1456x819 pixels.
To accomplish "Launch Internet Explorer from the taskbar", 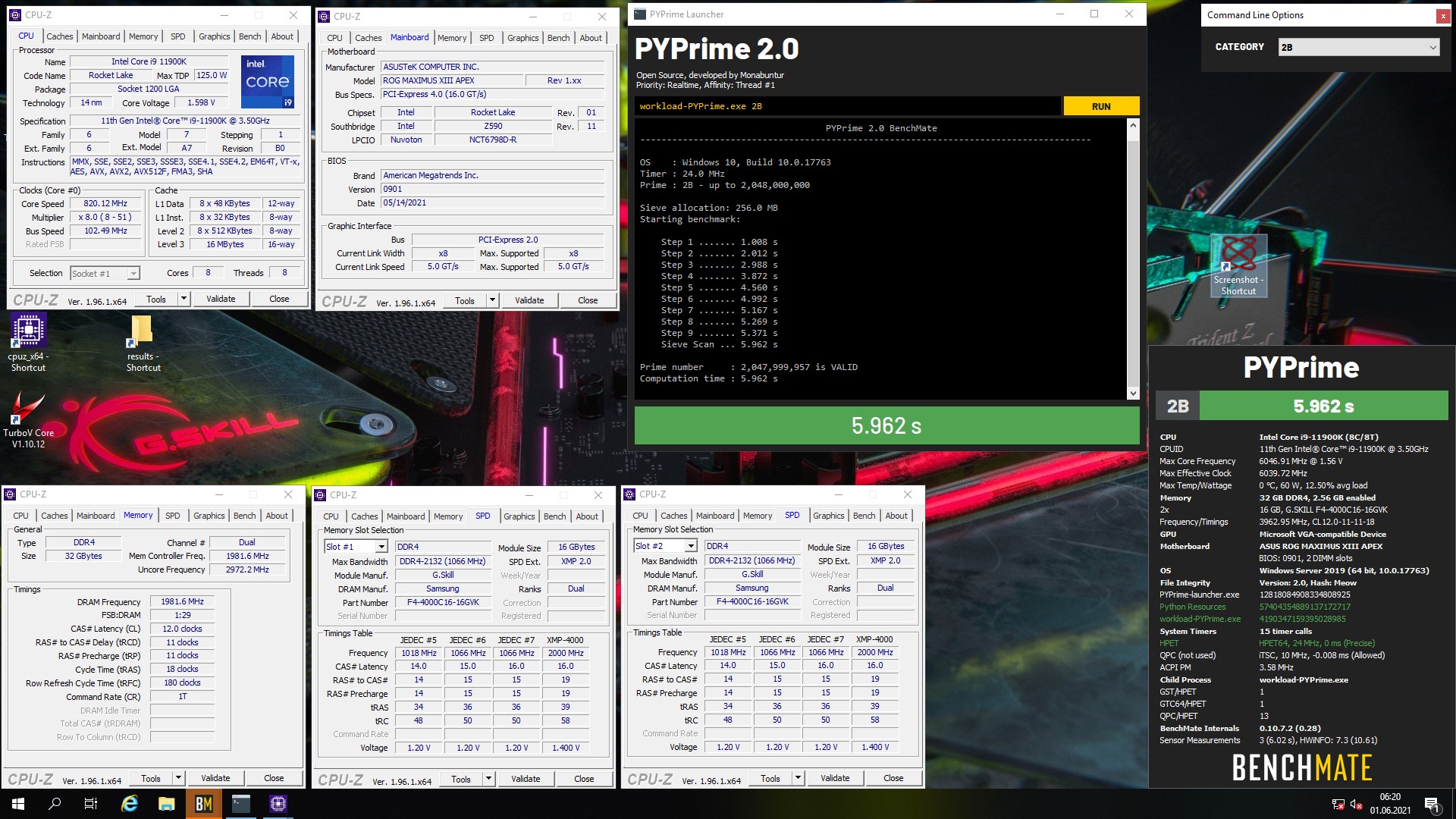I will coord(130,804).
